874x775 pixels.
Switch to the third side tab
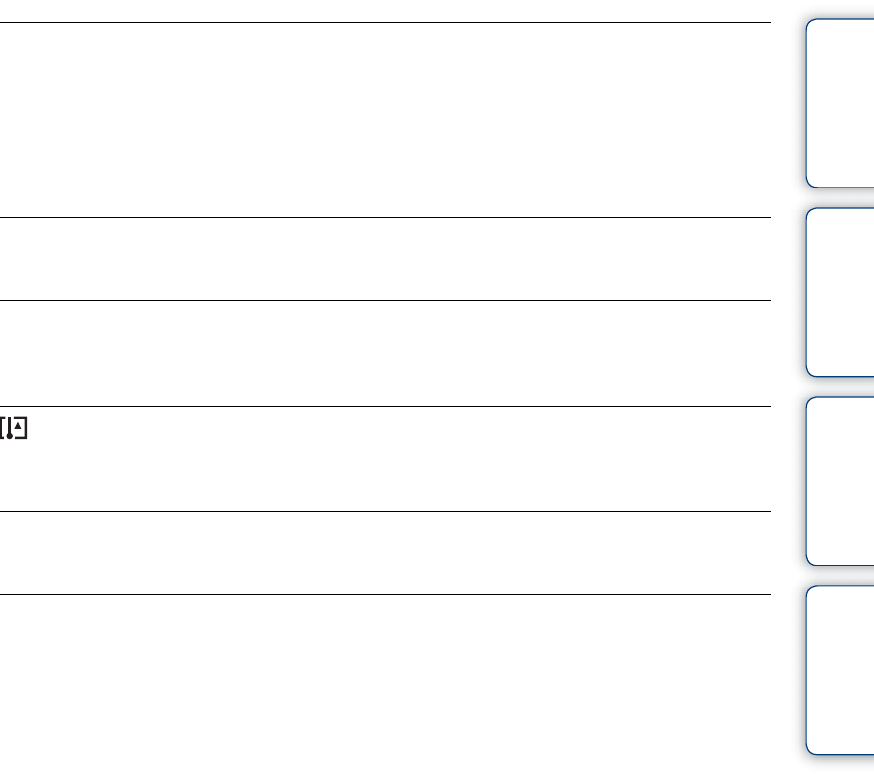click(x=840, y=481)
